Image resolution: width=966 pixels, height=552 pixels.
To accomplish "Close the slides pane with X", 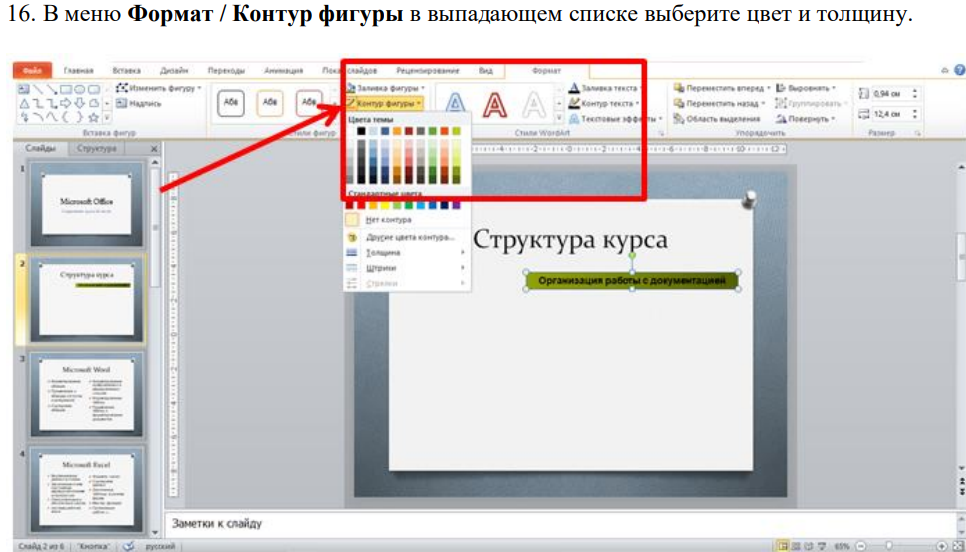I will coord(153,148).
